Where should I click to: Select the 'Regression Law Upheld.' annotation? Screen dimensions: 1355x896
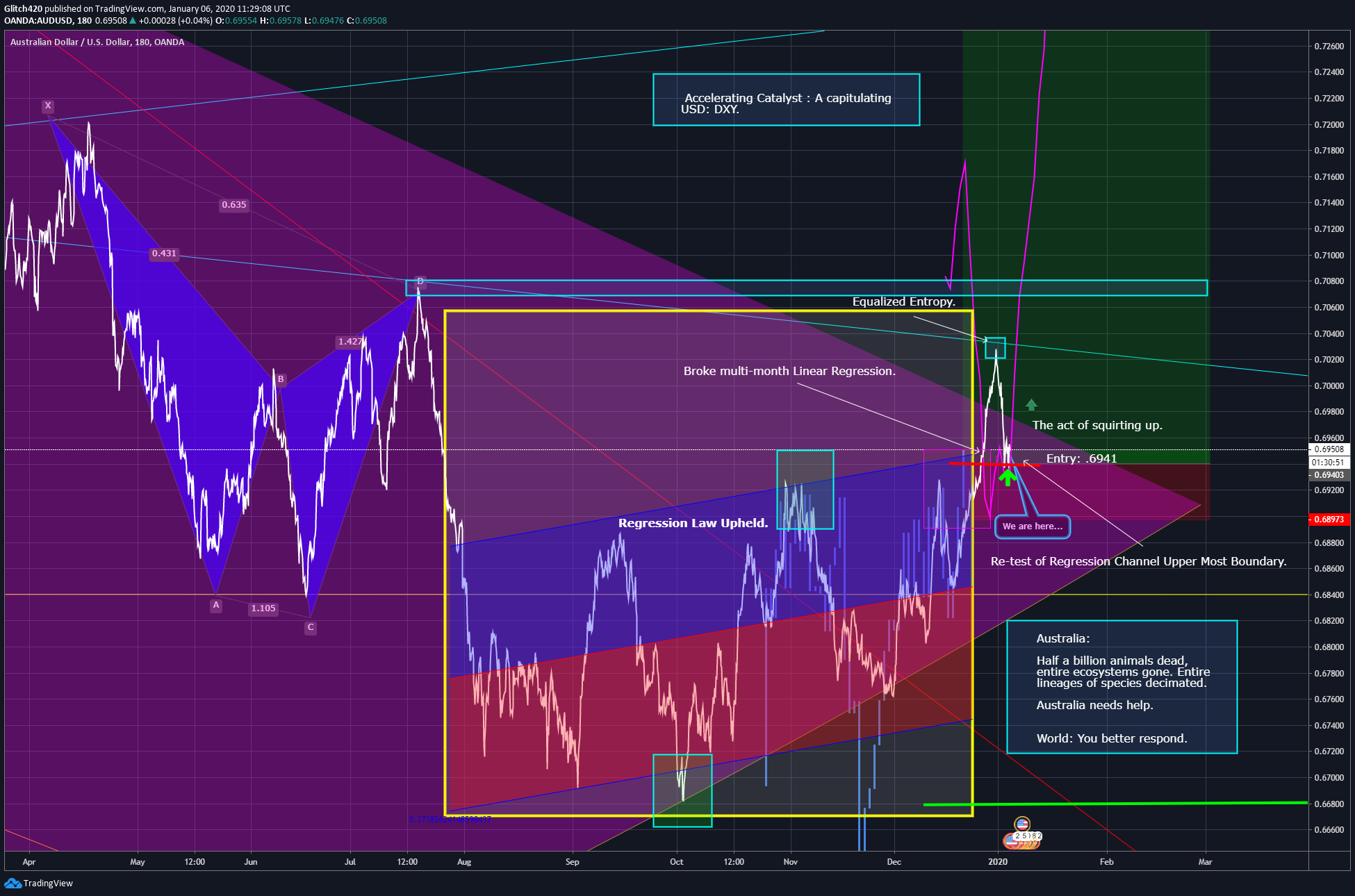click(x=693, y=523)
